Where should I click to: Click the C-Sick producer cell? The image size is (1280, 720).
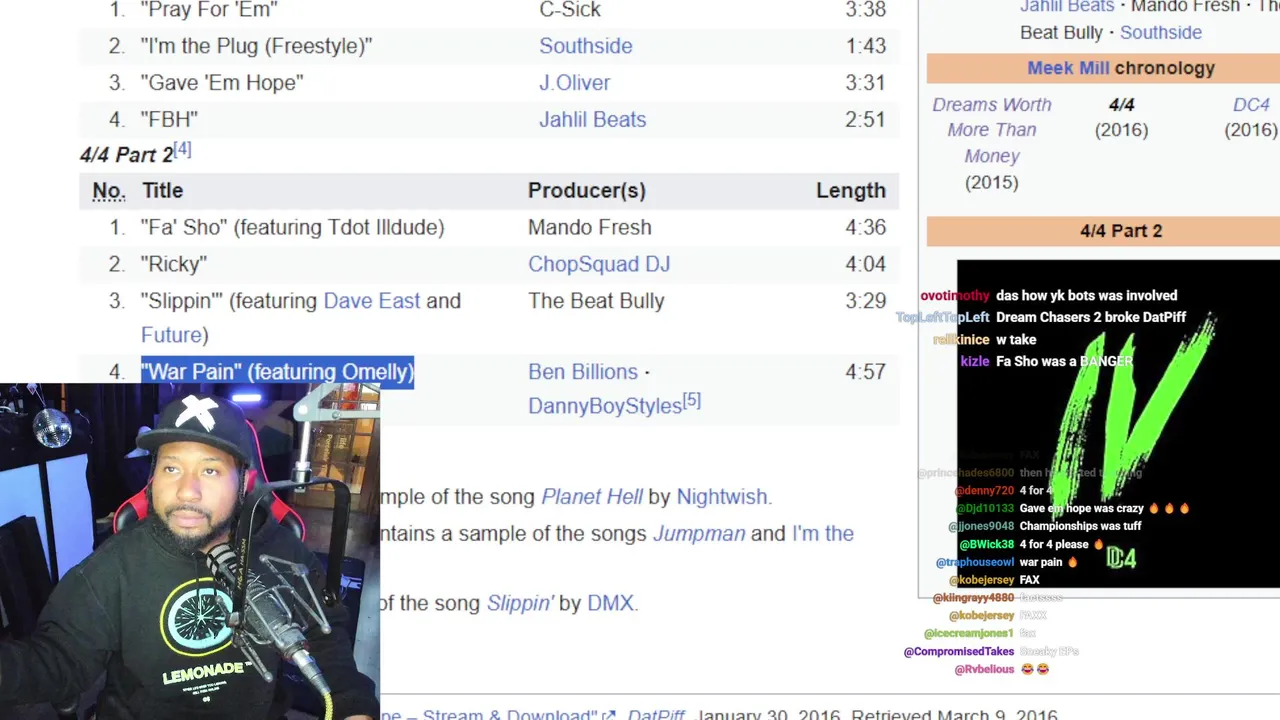click(570, 10)
